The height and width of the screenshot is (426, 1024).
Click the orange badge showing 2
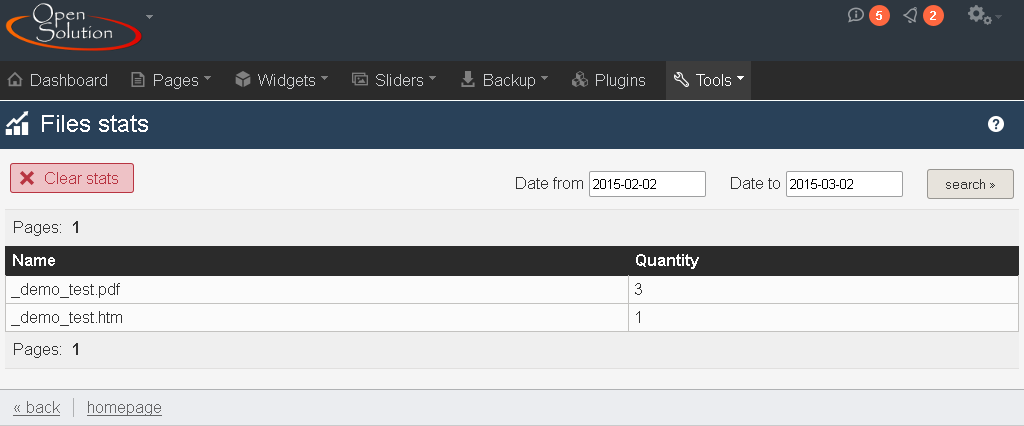(933, 16)
